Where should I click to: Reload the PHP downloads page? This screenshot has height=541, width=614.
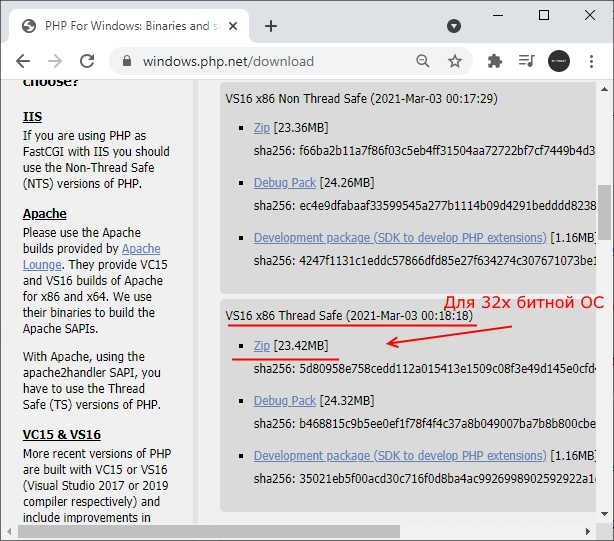pyautogui.click(x=87, y=61)
